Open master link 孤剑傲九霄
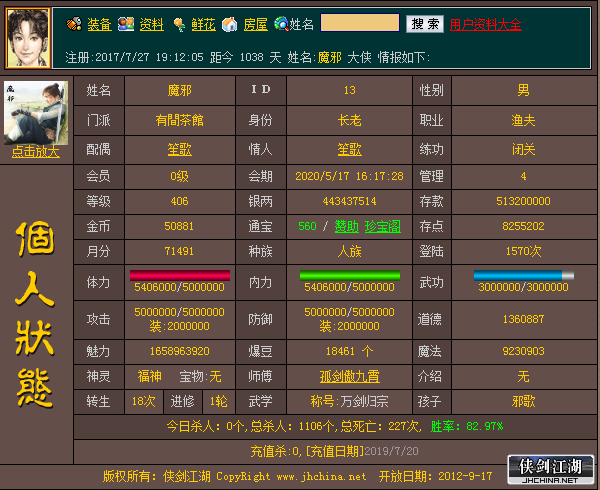The height and width of the screenshot is (490, 600). (349, 377)
